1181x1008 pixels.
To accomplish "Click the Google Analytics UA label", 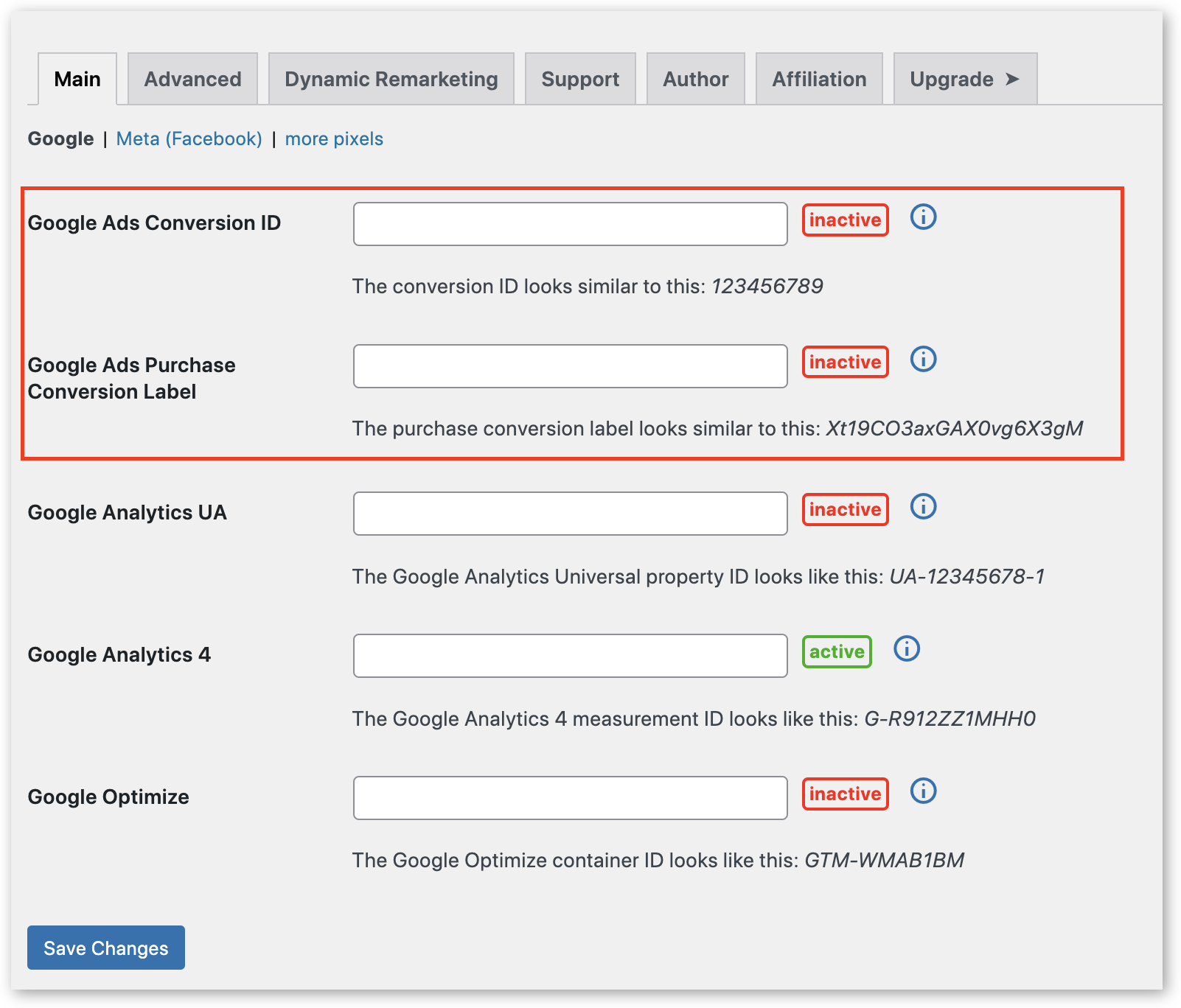I will pyautogui.click(x=127, y=512).
